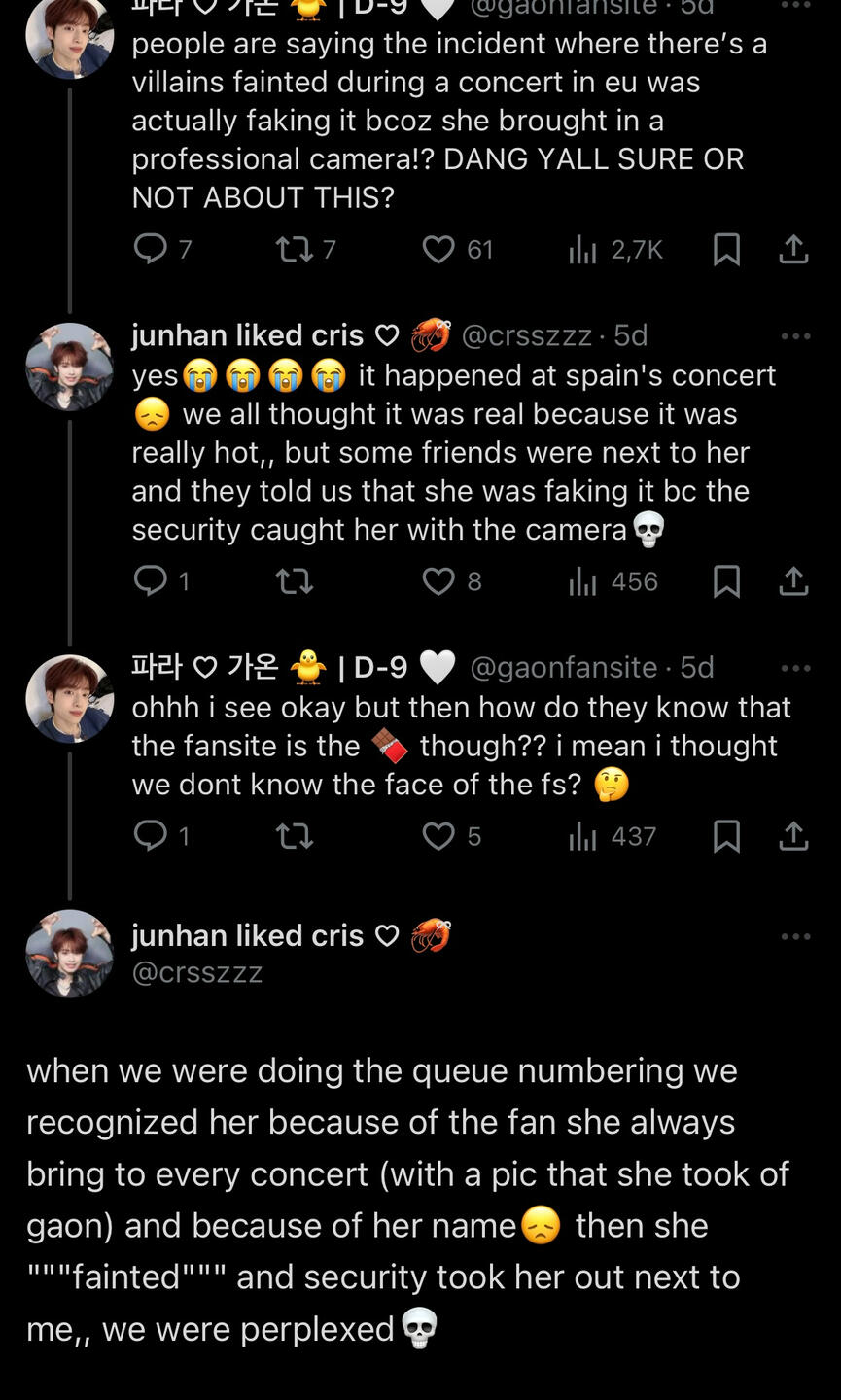Image resolution: width=841 pixels, height=1400 pixels.
Task: Bookmark the tweet with 2,7K views
Action: tap(726, 250)
